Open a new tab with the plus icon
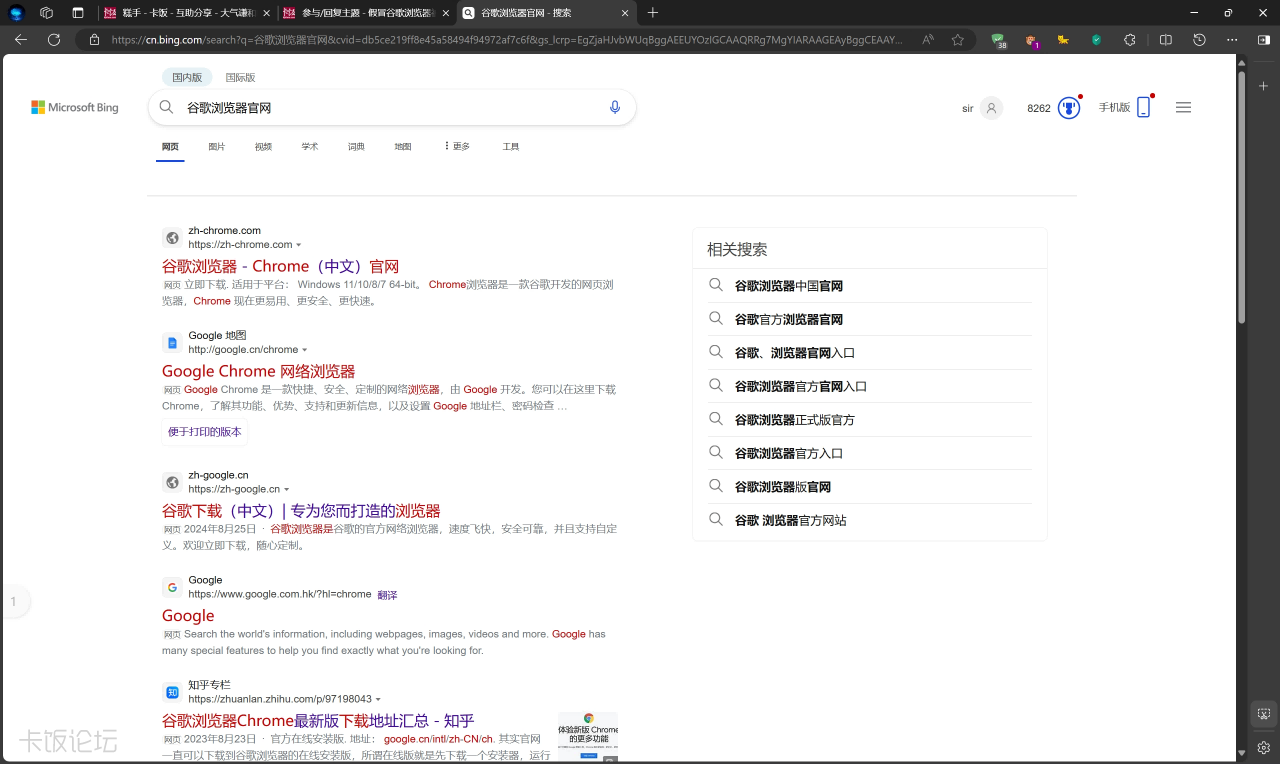Viewport: 1280px width, 764px height. coord(653,13)
